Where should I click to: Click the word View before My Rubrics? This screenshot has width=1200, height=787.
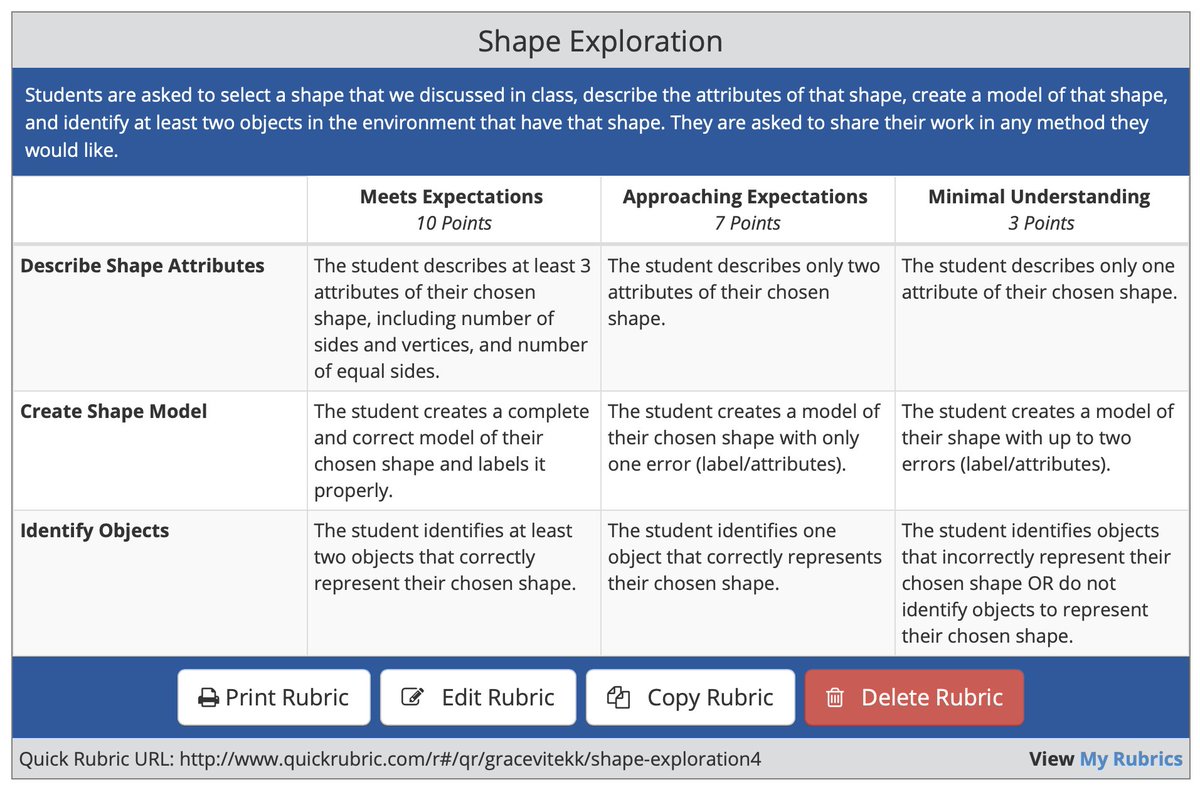1051,759
